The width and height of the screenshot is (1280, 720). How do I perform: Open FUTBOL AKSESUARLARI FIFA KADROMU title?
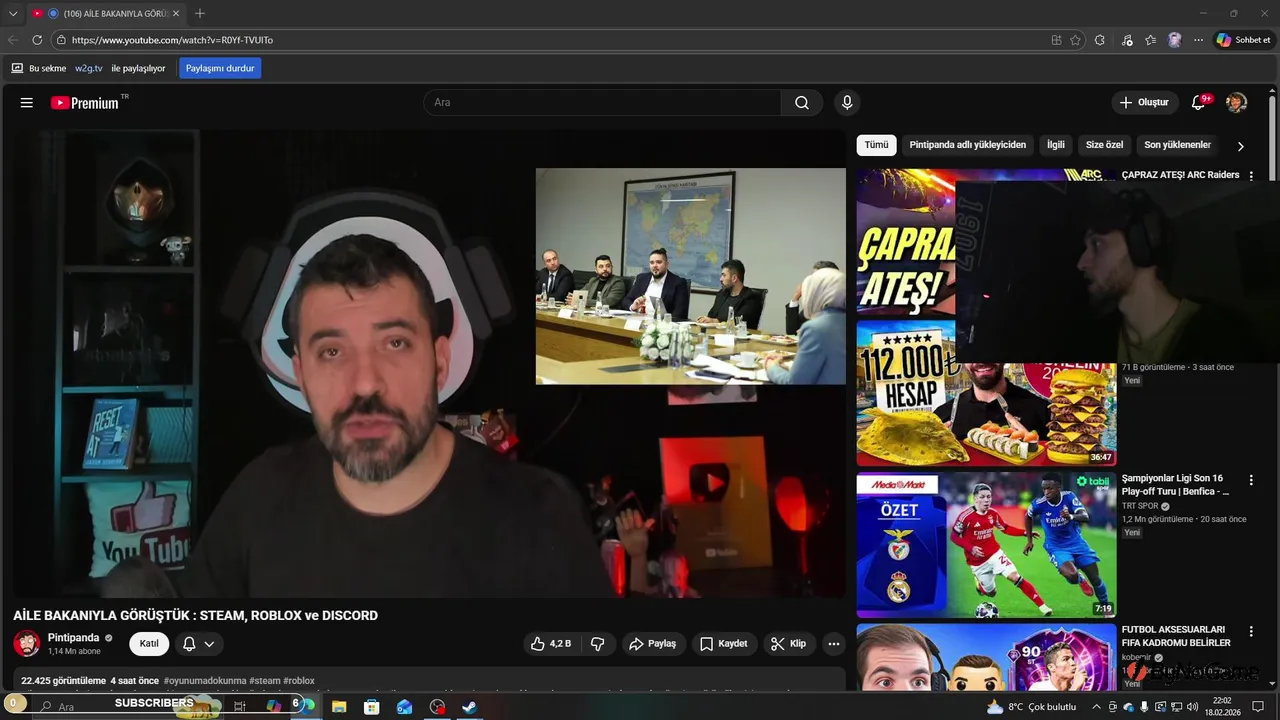pos(1177,636)
